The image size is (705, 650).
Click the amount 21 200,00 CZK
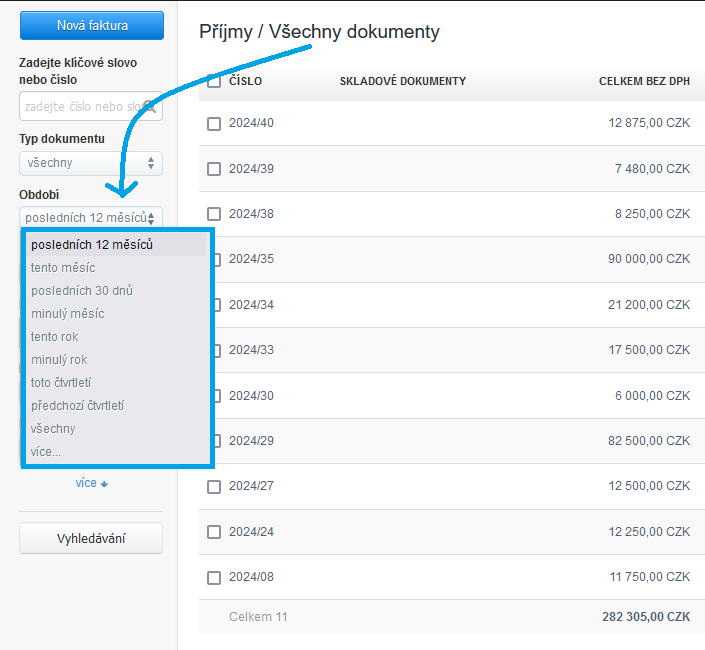649,305
